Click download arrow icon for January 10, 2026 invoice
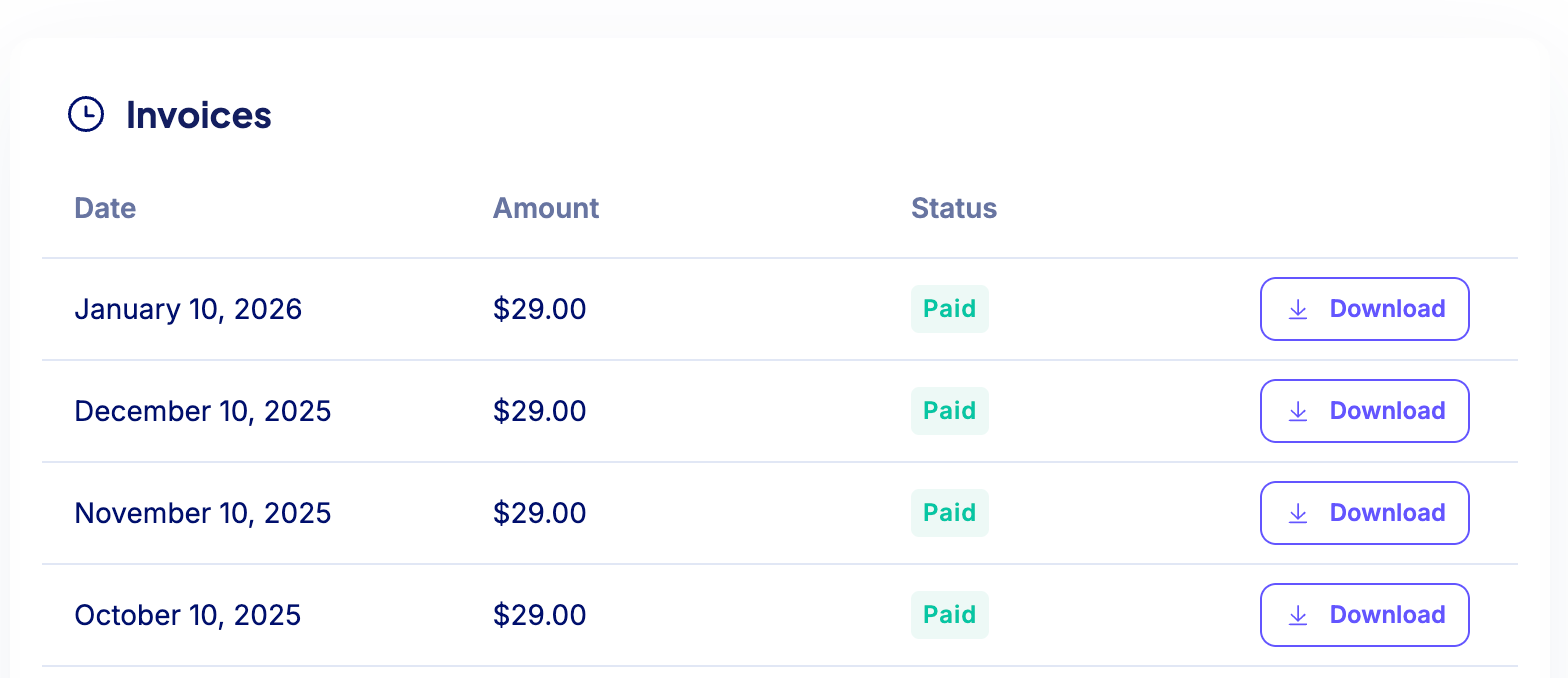Screen dimensions: 1568x678 [1298, 309]
